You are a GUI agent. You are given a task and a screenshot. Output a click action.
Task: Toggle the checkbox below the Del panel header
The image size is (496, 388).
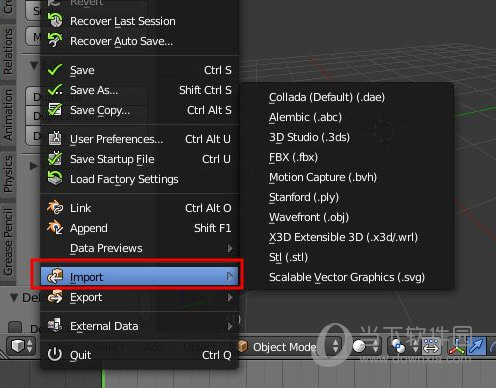click(15, 327)
